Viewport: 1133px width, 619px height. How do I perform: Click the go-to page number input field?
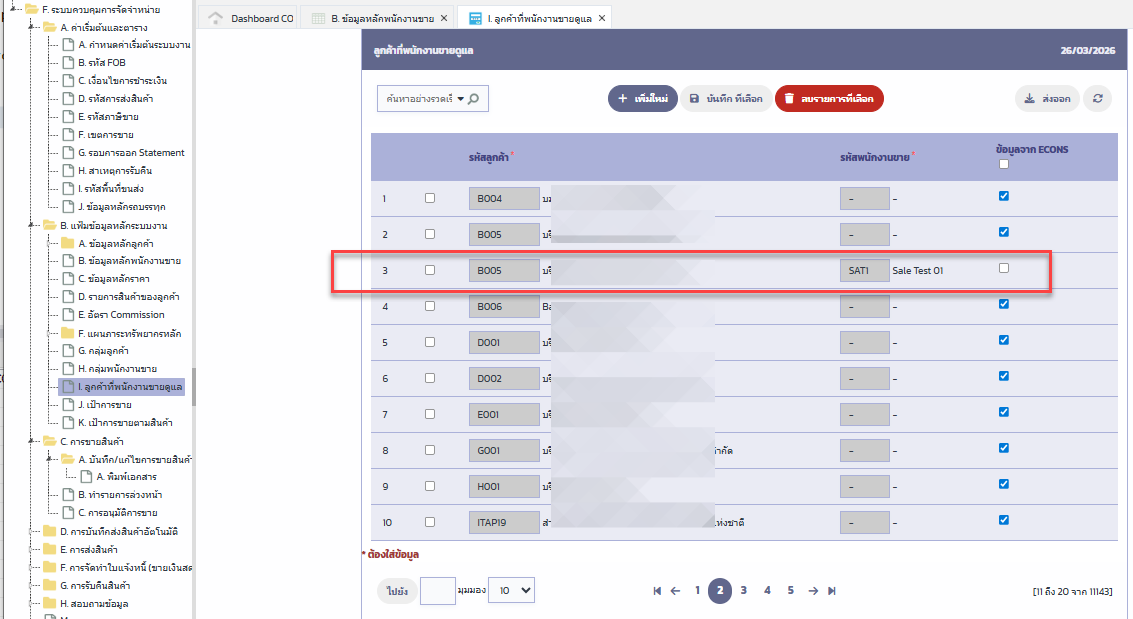point(437,591)
